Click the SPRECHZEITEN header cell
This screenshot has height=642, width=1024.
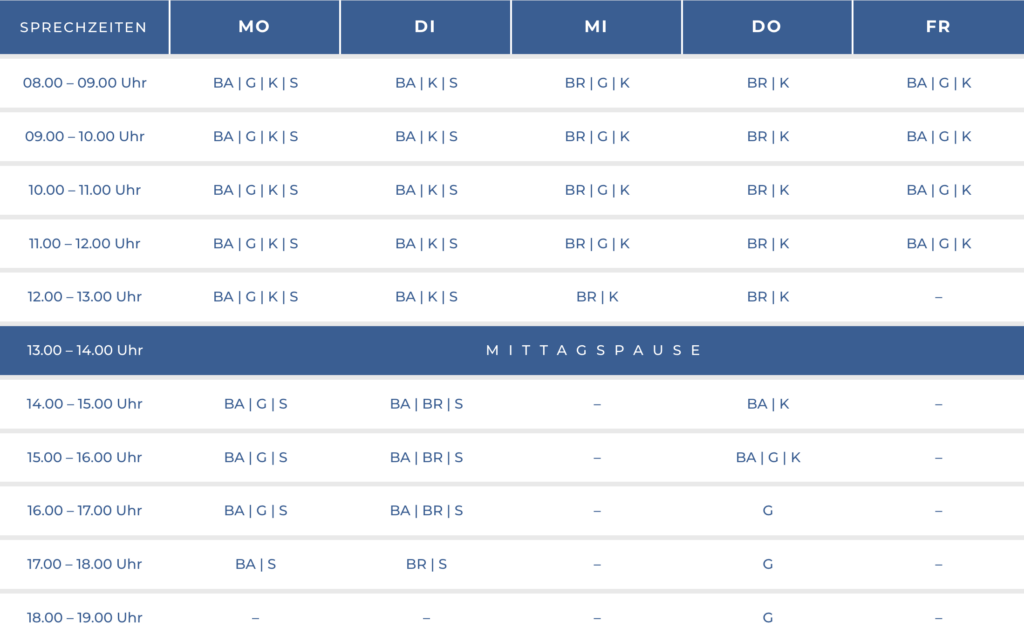pyautogui.click(x=84, y=27)
